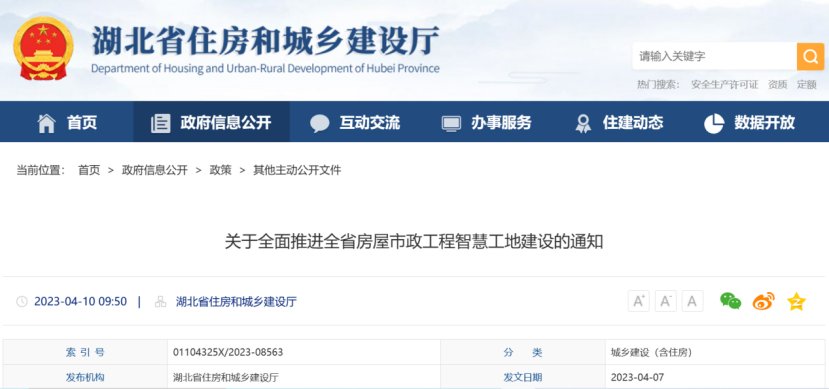Viewport: 829px width, 389px height.
Task: Click the 索引号 label cell
Action: pyautogui.click(x=85, y=353)
